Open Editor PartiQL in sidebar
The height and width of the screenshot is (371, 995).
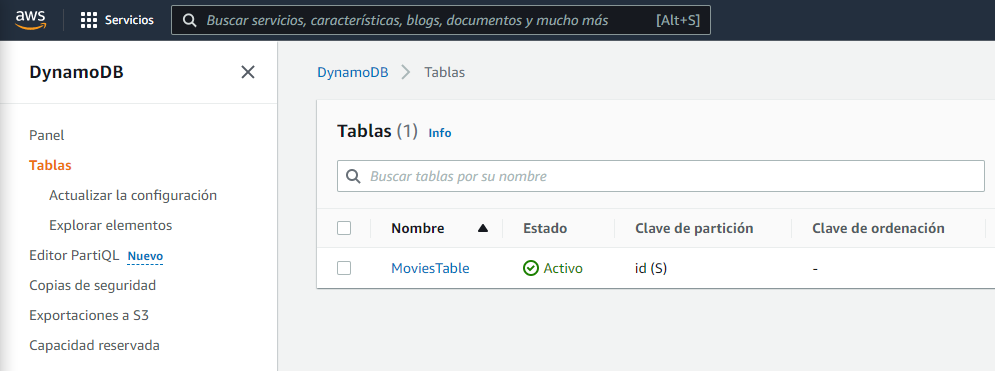74,256
